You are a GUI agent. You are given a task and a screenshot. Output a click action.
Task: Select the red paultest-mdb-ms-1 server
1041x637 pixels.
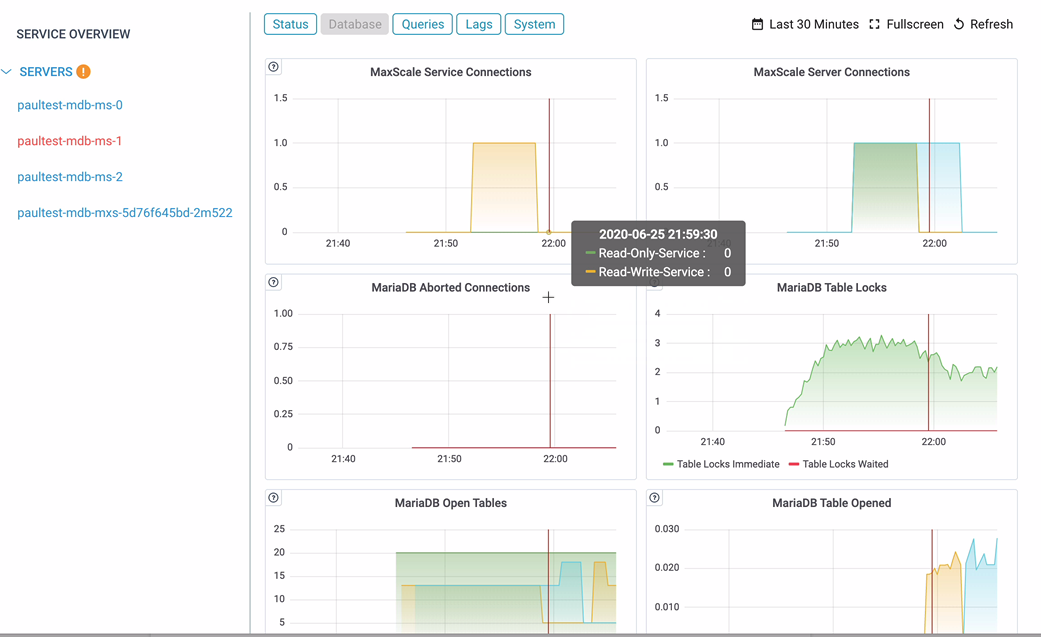70,141
